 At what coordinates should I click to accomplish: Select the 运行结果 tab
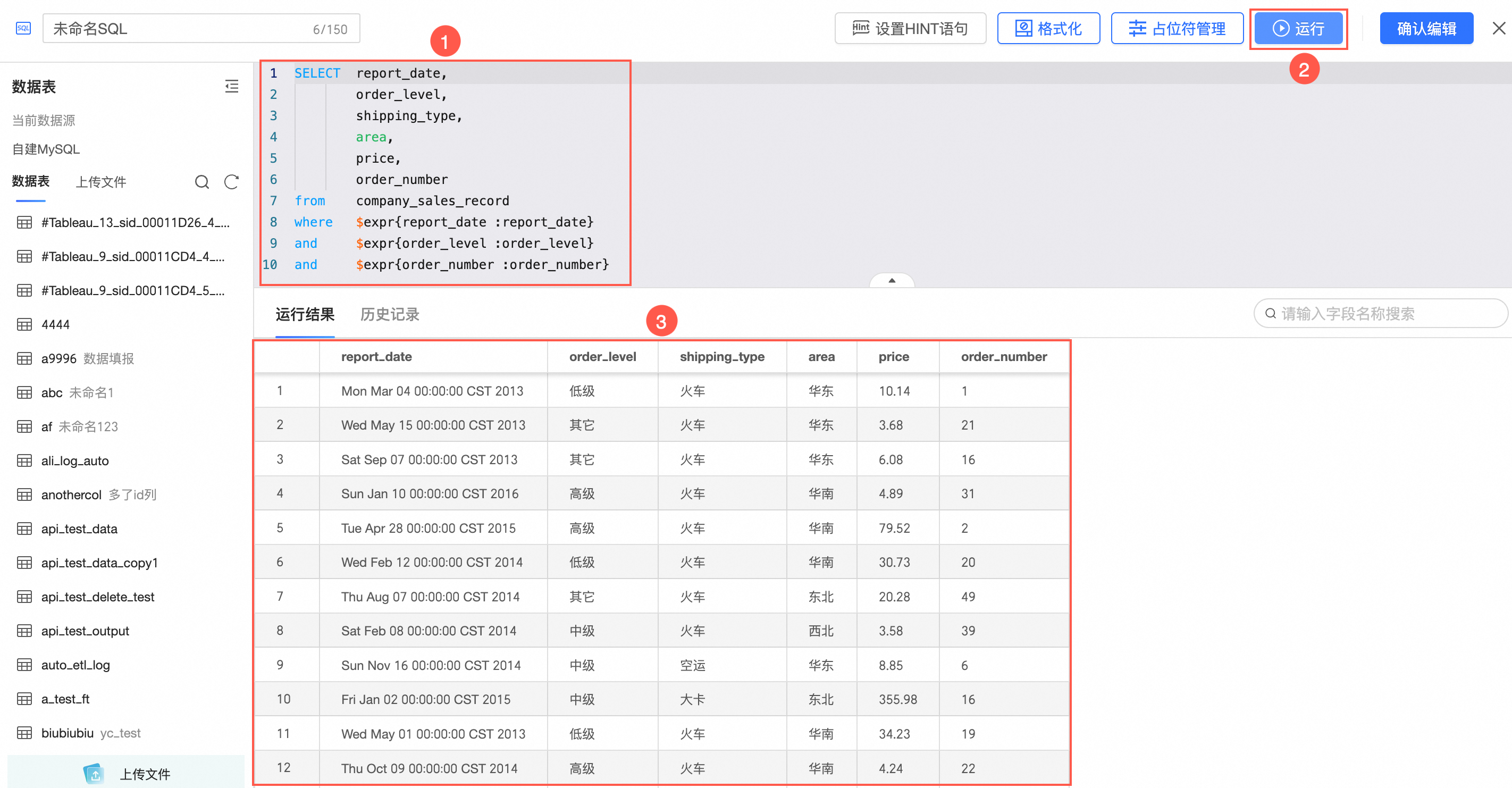(305, 315)
